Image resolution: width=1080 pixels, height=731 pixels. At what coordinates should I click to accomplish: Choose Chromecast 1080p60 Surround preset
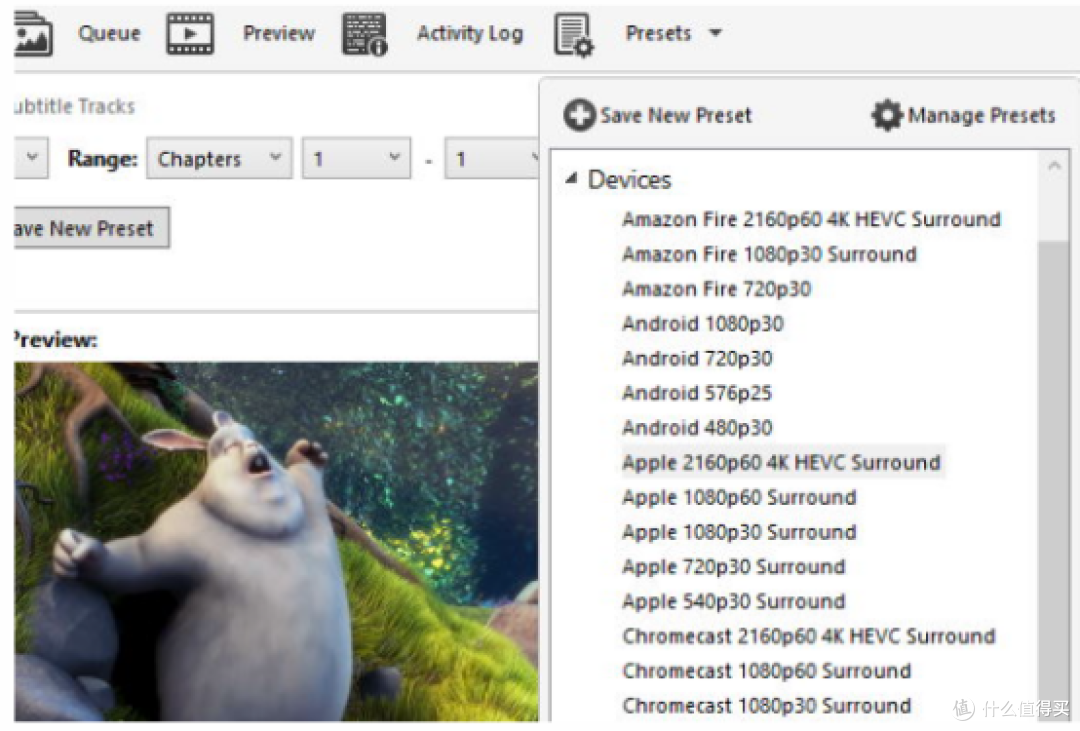(767, 670)
